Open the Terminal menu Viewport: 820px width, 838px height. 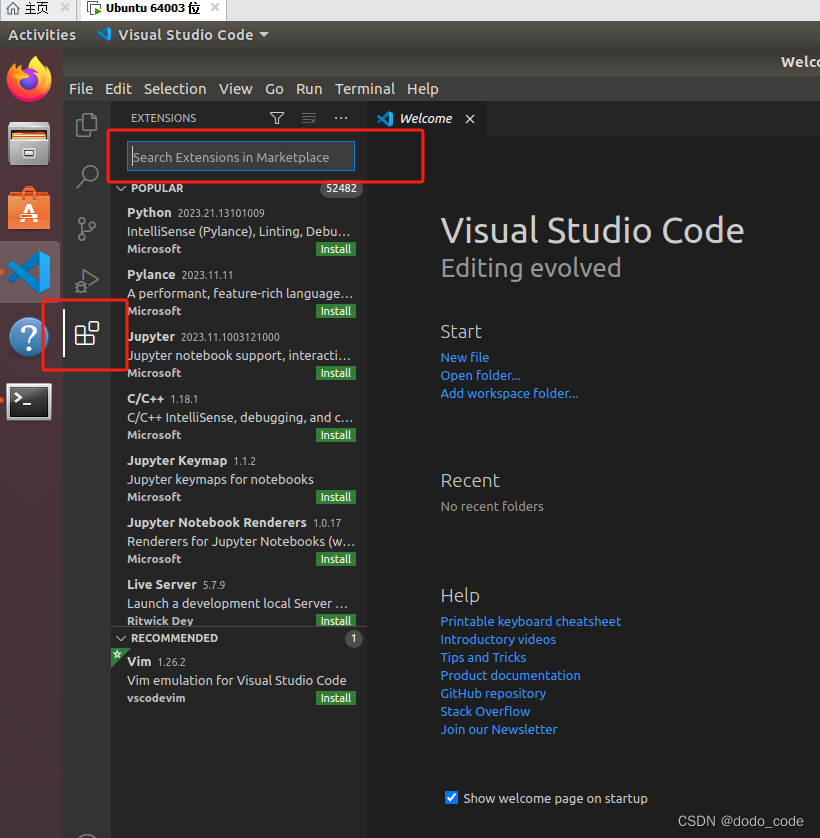pyautogui.click(x=365, y=89)
